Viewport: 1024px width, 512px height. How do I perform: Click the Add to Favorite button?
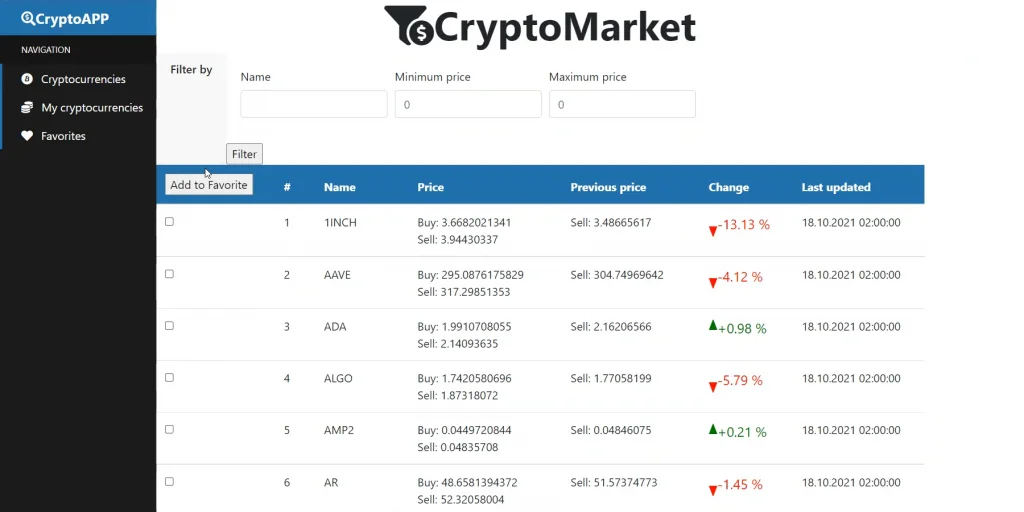208,185
